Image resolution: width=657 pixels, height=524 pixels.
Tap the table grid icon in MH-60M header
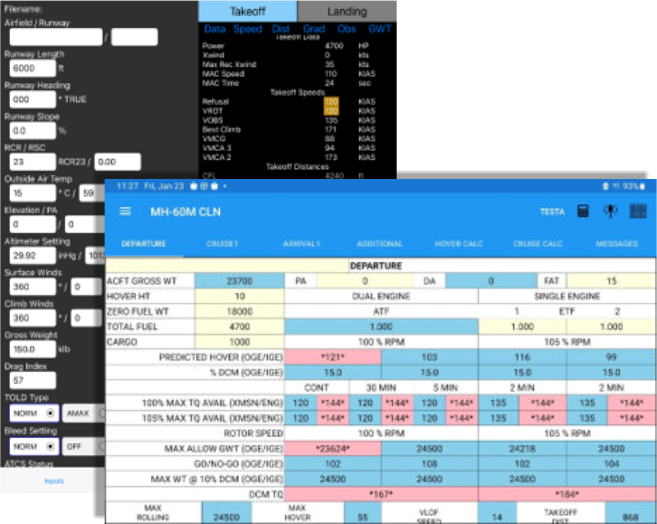(x=638, y=211)
